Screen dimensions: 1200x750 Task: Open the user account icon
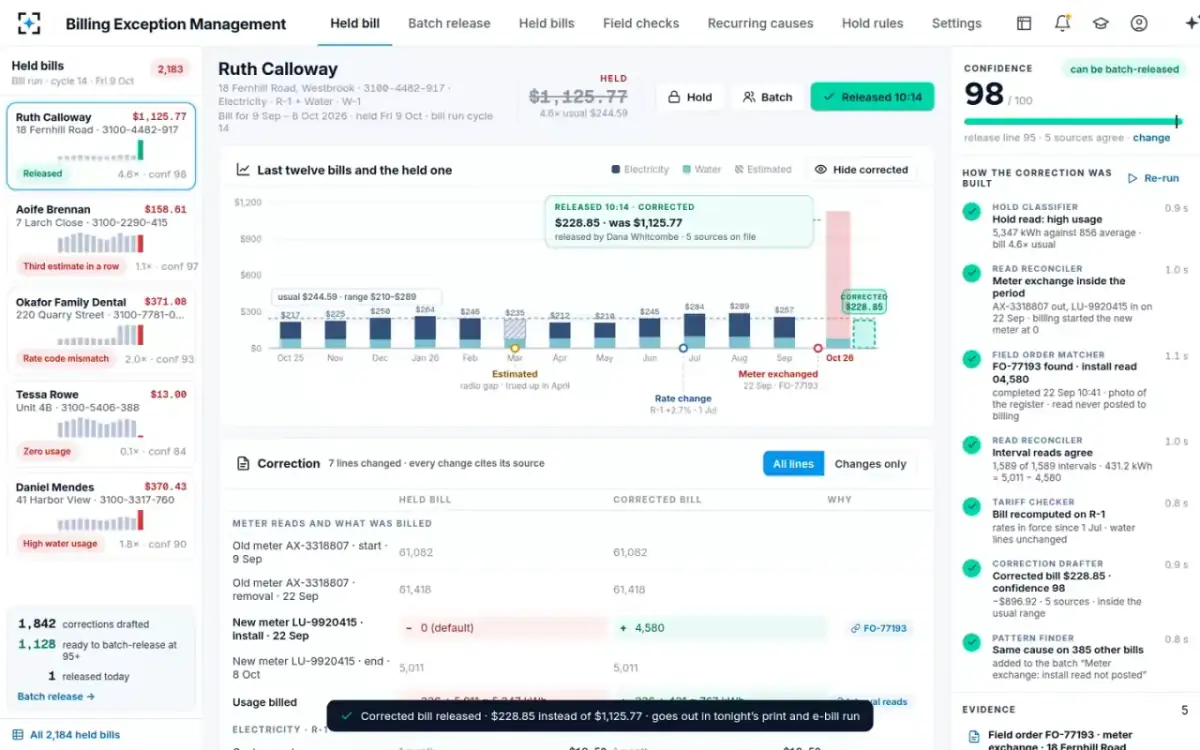point(1139,23)
